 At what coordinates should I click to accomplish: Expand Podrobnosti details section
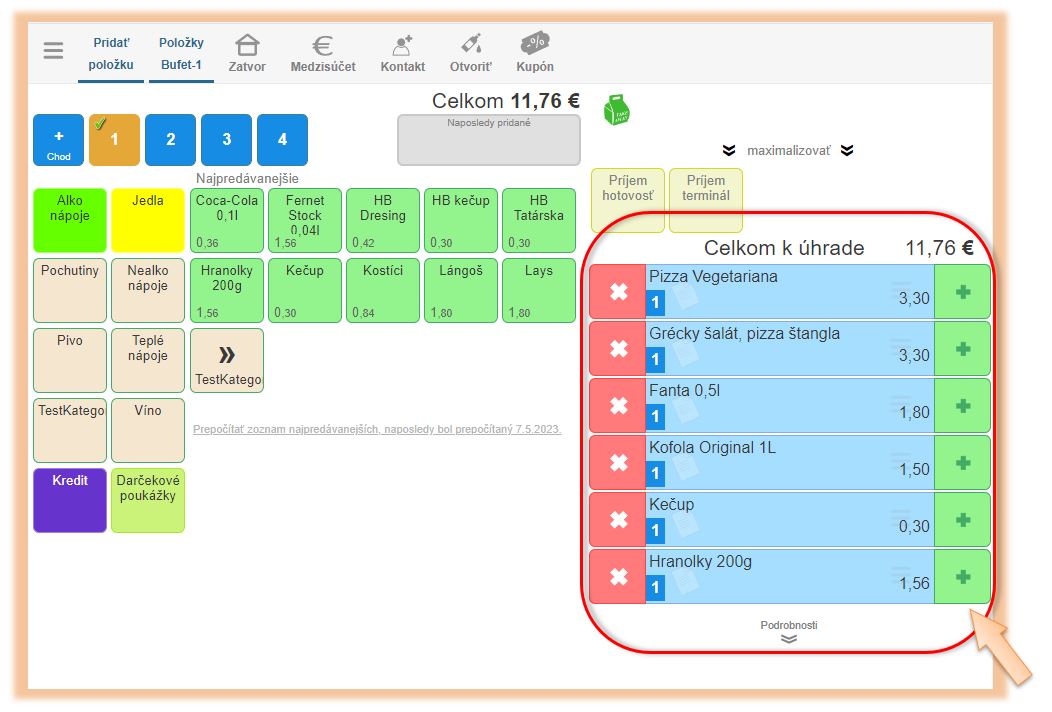(788, 632)
